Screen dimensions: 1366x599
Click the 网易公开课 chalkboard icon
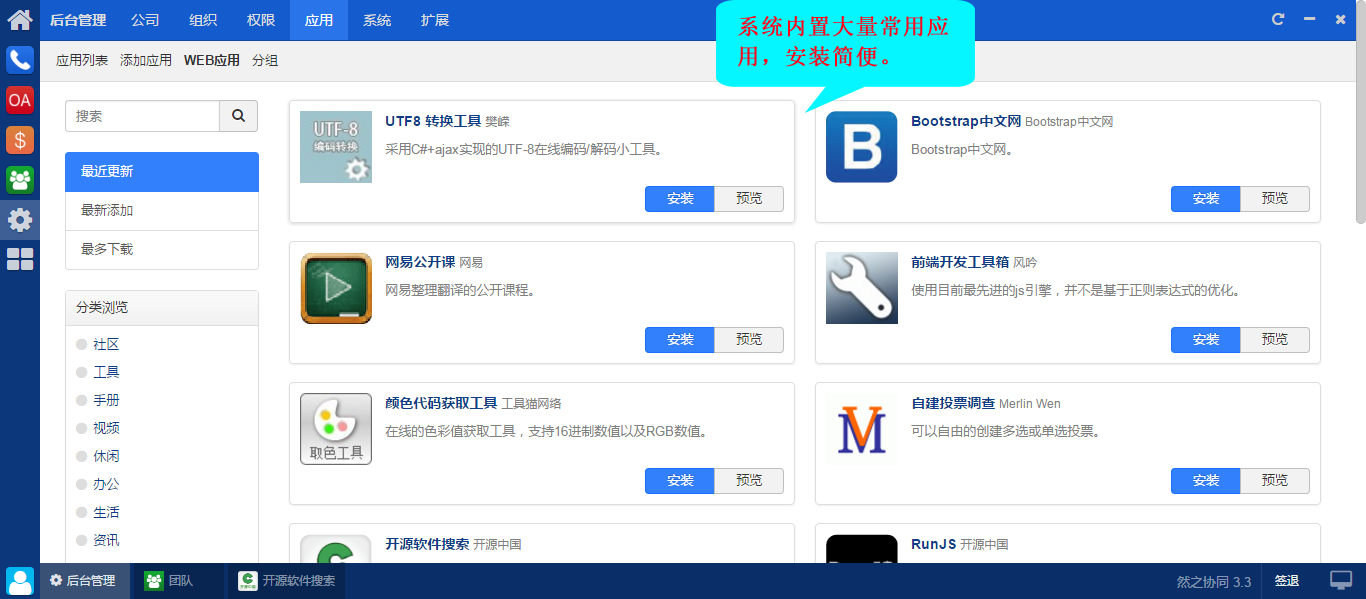click(x=336, y=288)
